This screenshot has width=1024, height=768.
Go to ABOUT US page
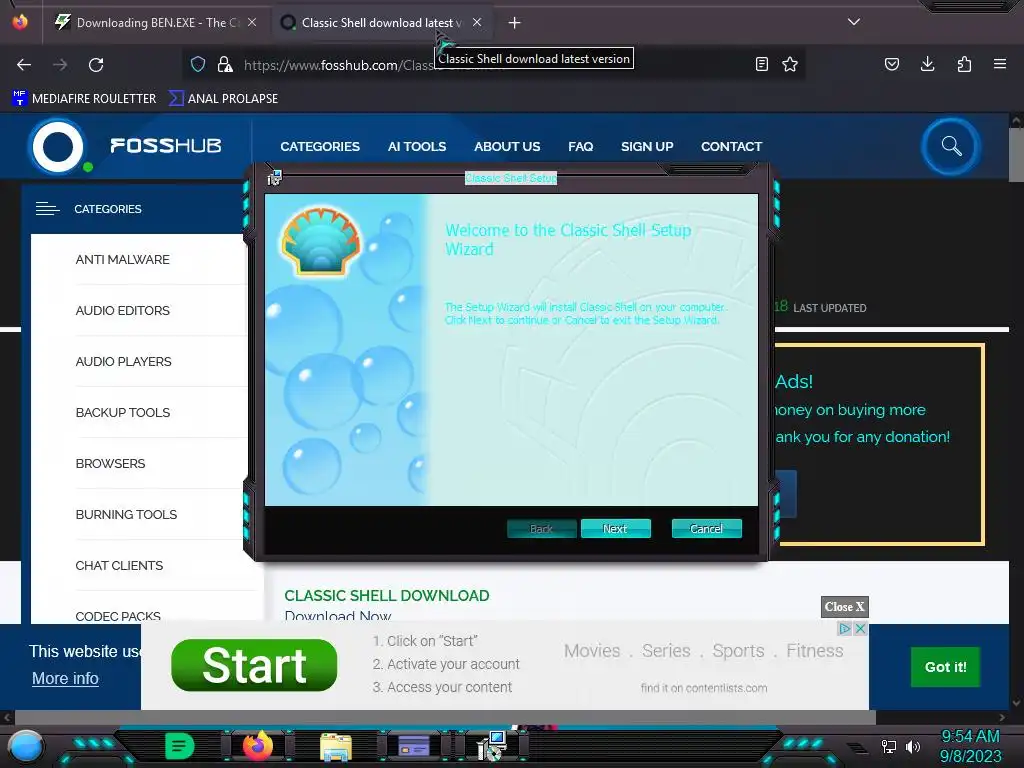coord(507,147)
